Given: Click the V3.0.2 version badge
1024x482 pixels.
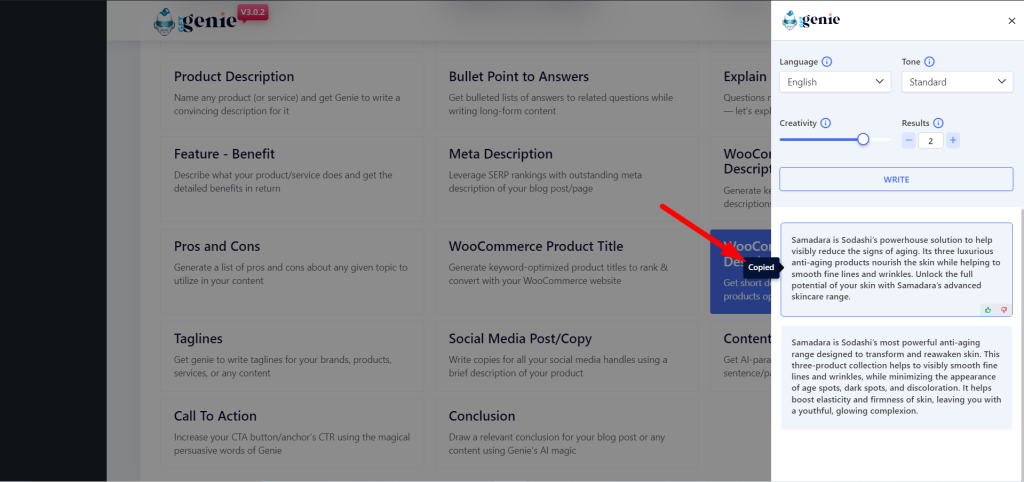Looking at the screenshot, I should pos(254,13).
